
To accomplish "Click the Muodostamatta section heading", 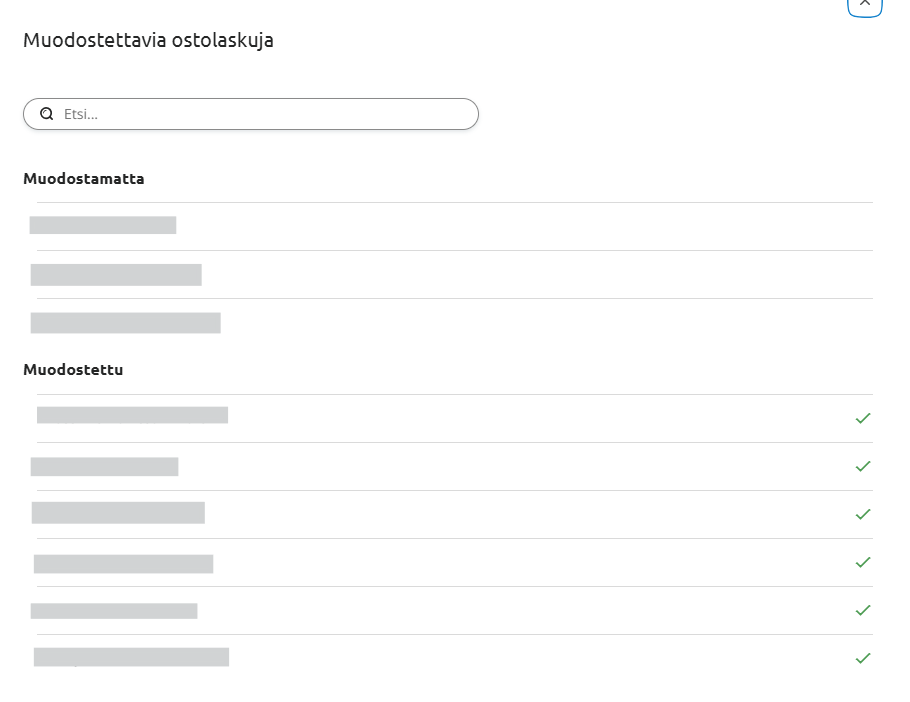I will click(x=84, y=179).
